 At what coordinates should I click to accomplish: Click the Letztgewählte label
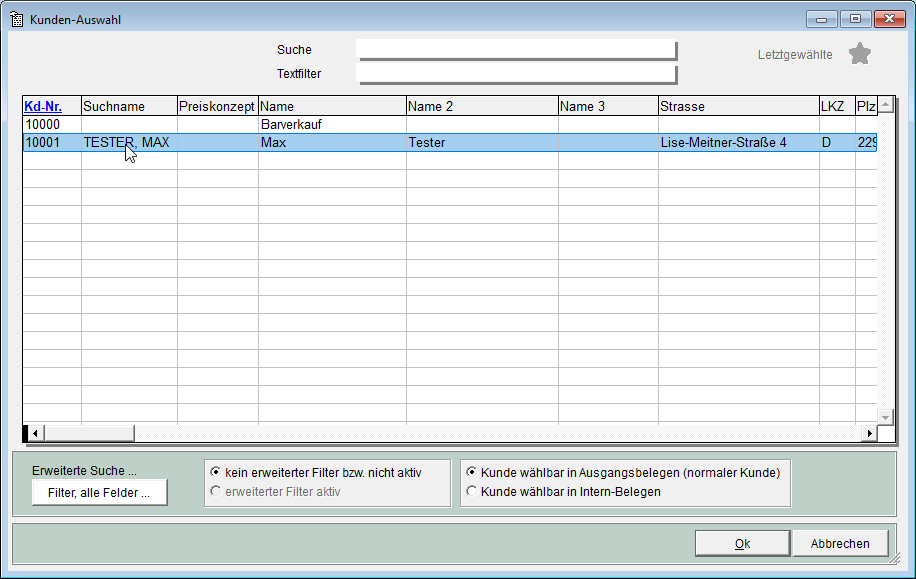795,55
